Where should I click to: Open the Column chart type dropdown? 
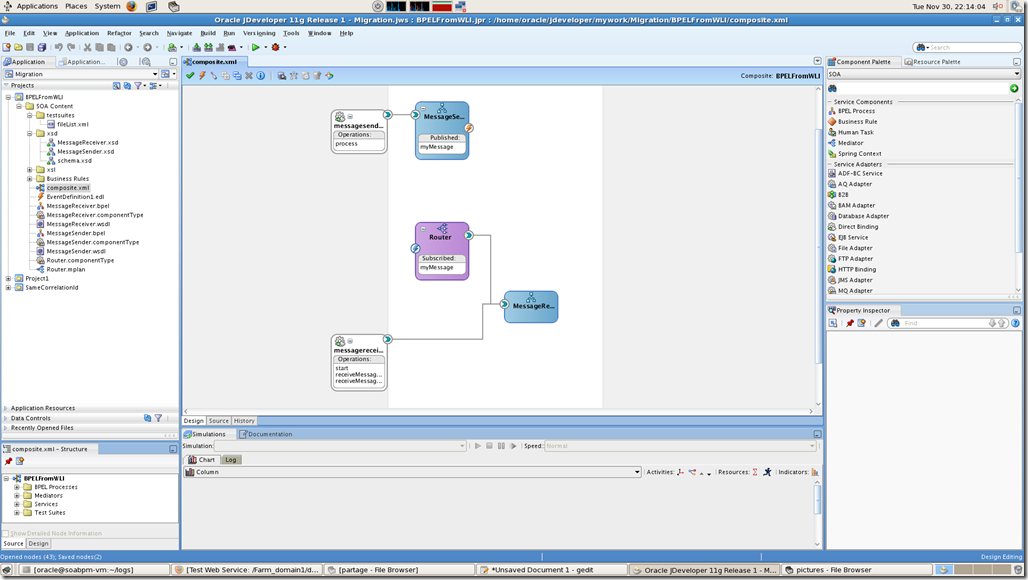tap(412, 472)
